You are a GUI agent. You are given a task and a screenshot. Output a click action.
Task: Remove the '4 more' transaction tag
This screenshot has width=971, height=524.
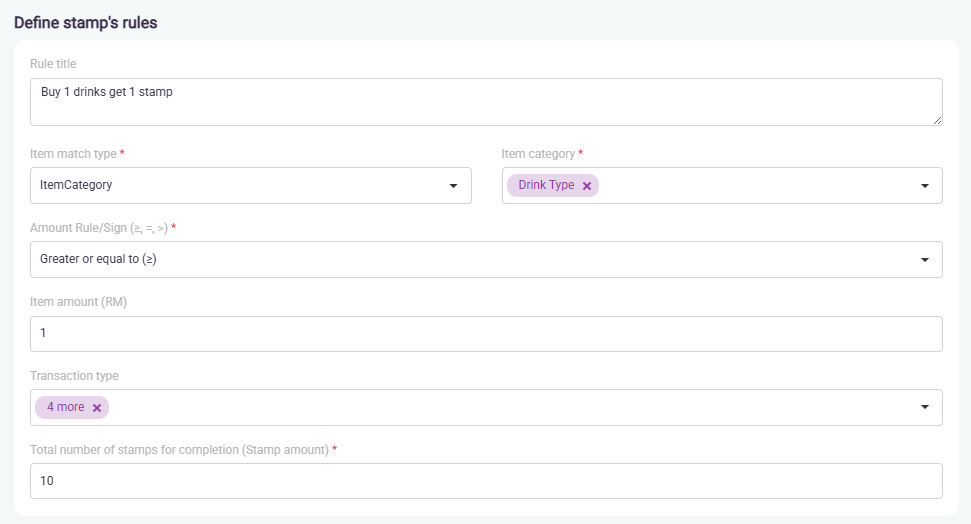click(x=97, y=408)
